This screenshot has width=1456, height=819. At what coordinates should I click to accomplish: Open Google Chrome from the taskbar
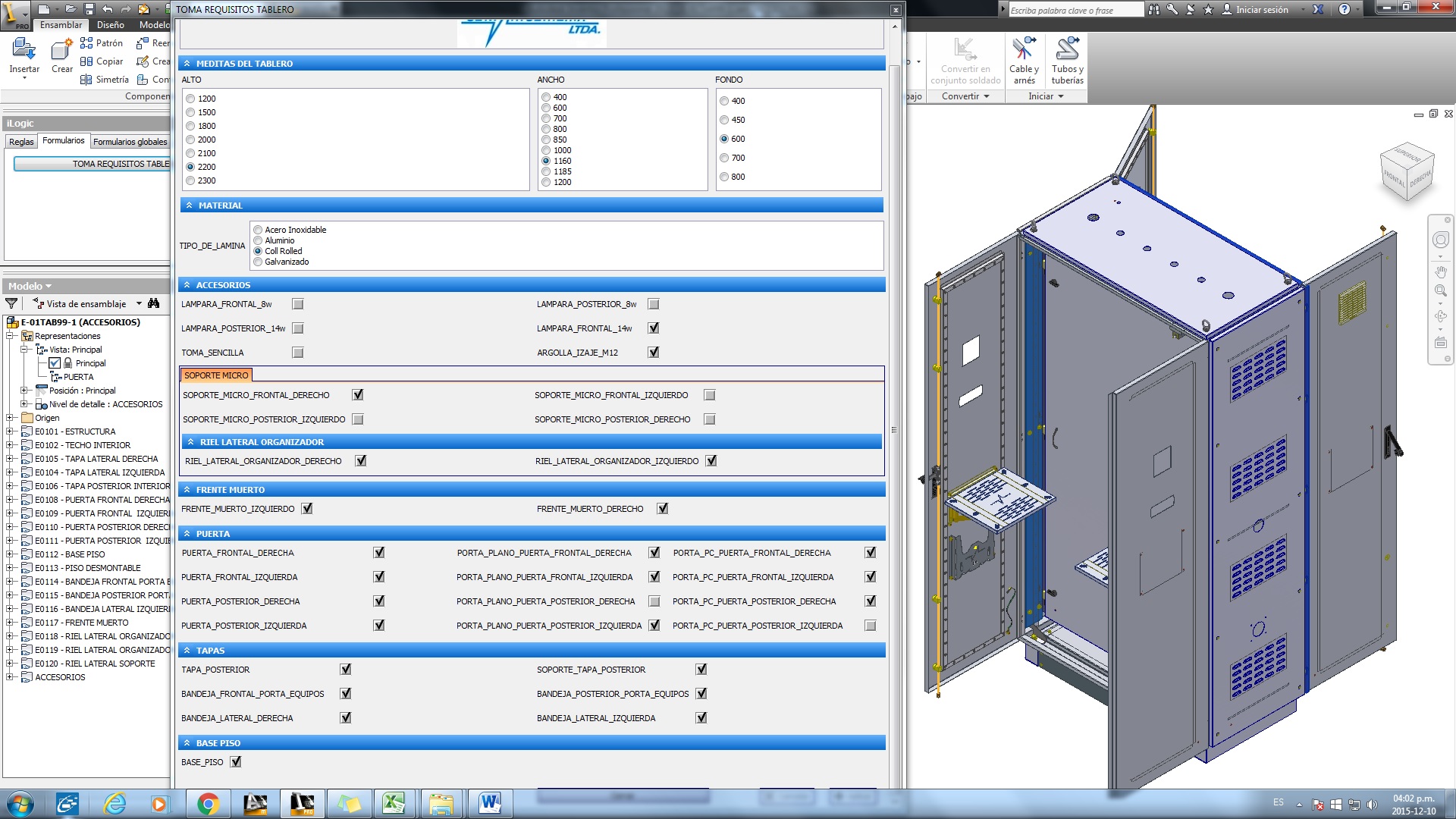[x=208, y=803]
